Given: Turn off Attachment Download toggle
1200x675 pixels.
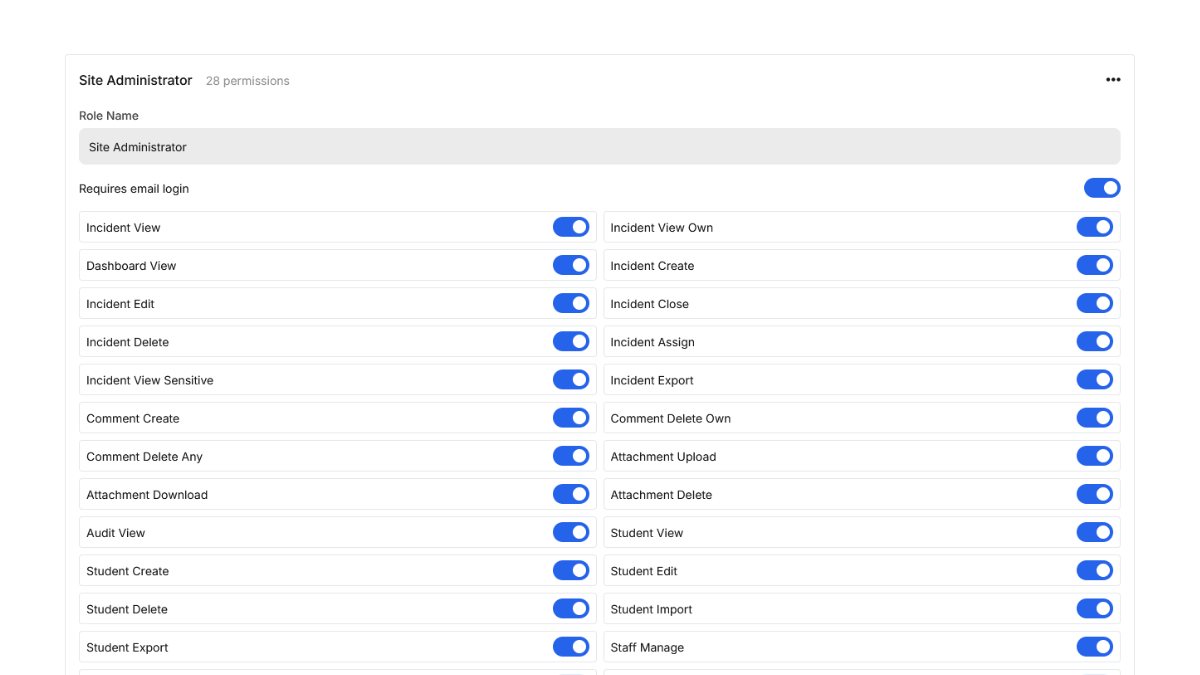Looking at the screenshot, I should pyautogui.click(x=571, y=494).
